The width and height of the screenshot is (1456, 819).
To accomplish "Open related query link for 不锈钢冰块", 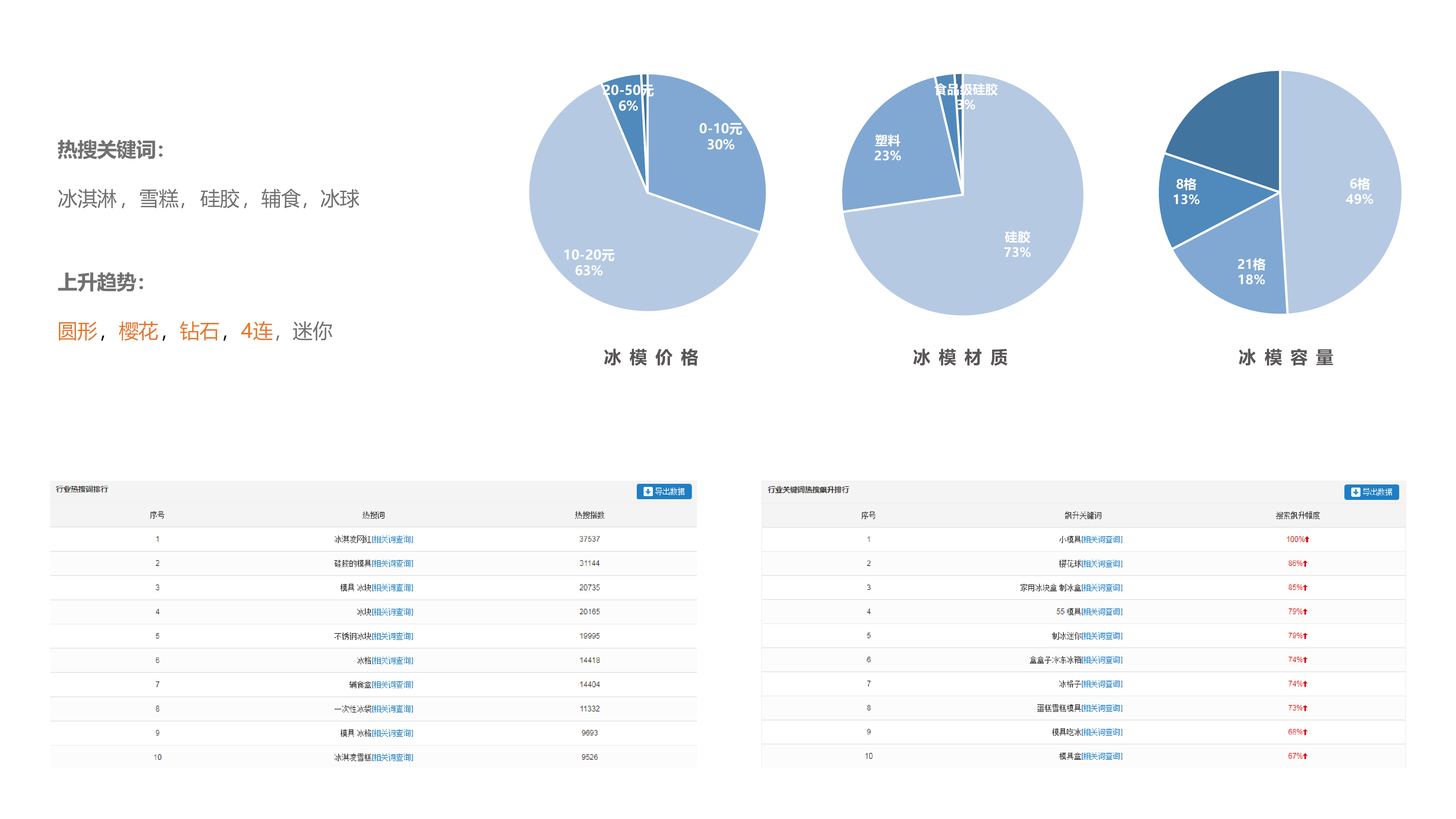I will pyautogui.click(x=392, y=636).
